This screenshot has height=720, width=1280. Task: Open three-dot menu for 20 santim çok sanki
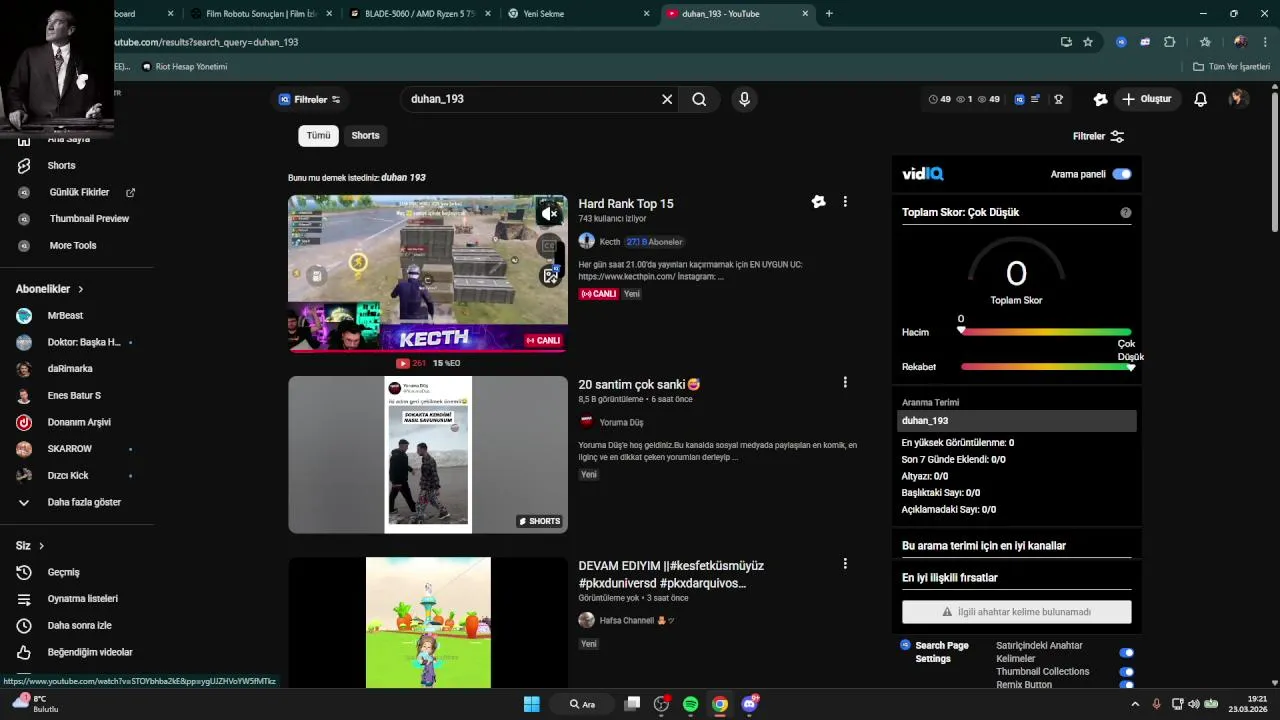click(x=845, y=382)
